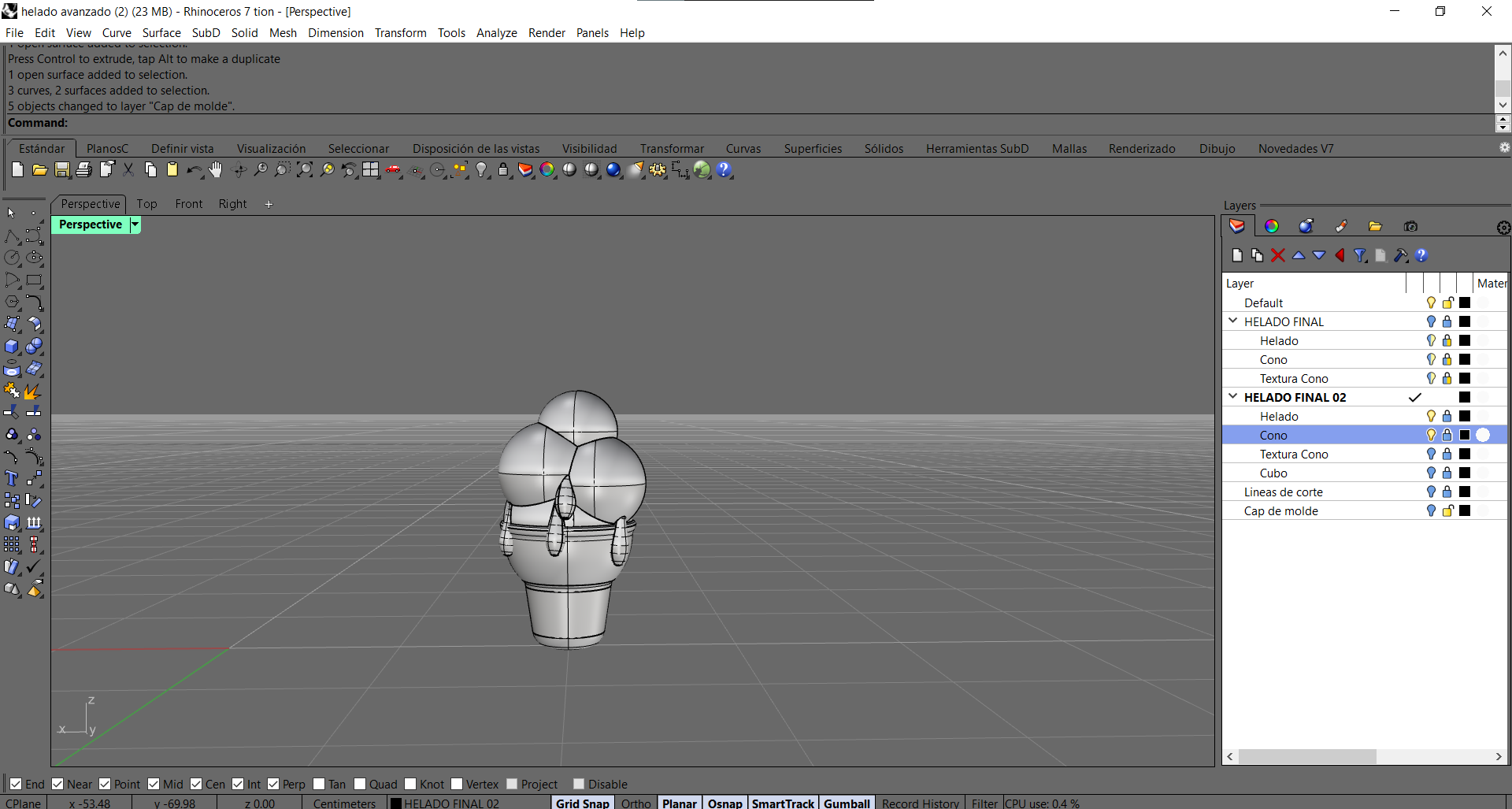Click the Rotate View icon

click(239, 169)
